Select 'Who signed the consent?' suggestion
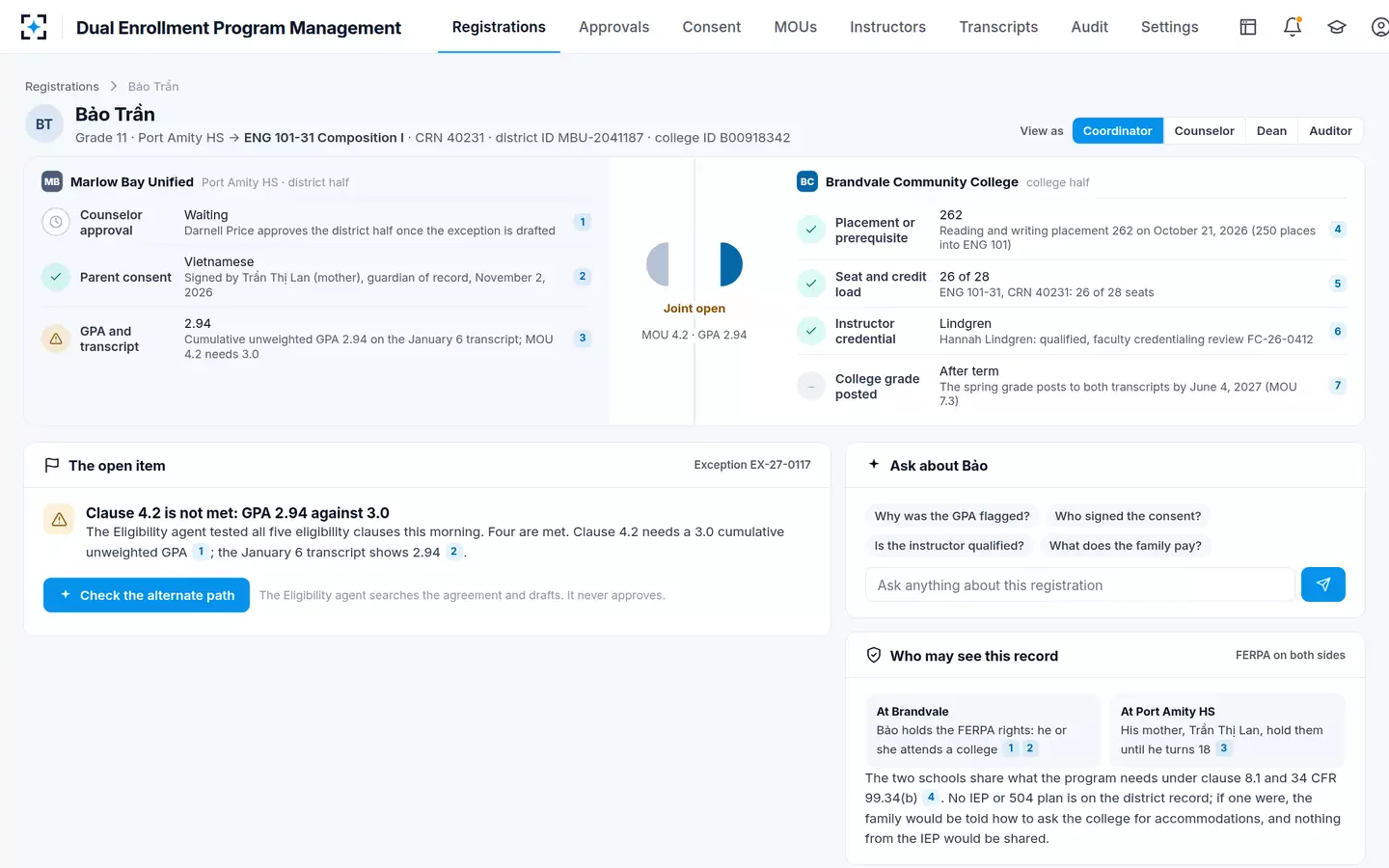The width and height of the screenshot is (1389, 868). point(1128,516)
